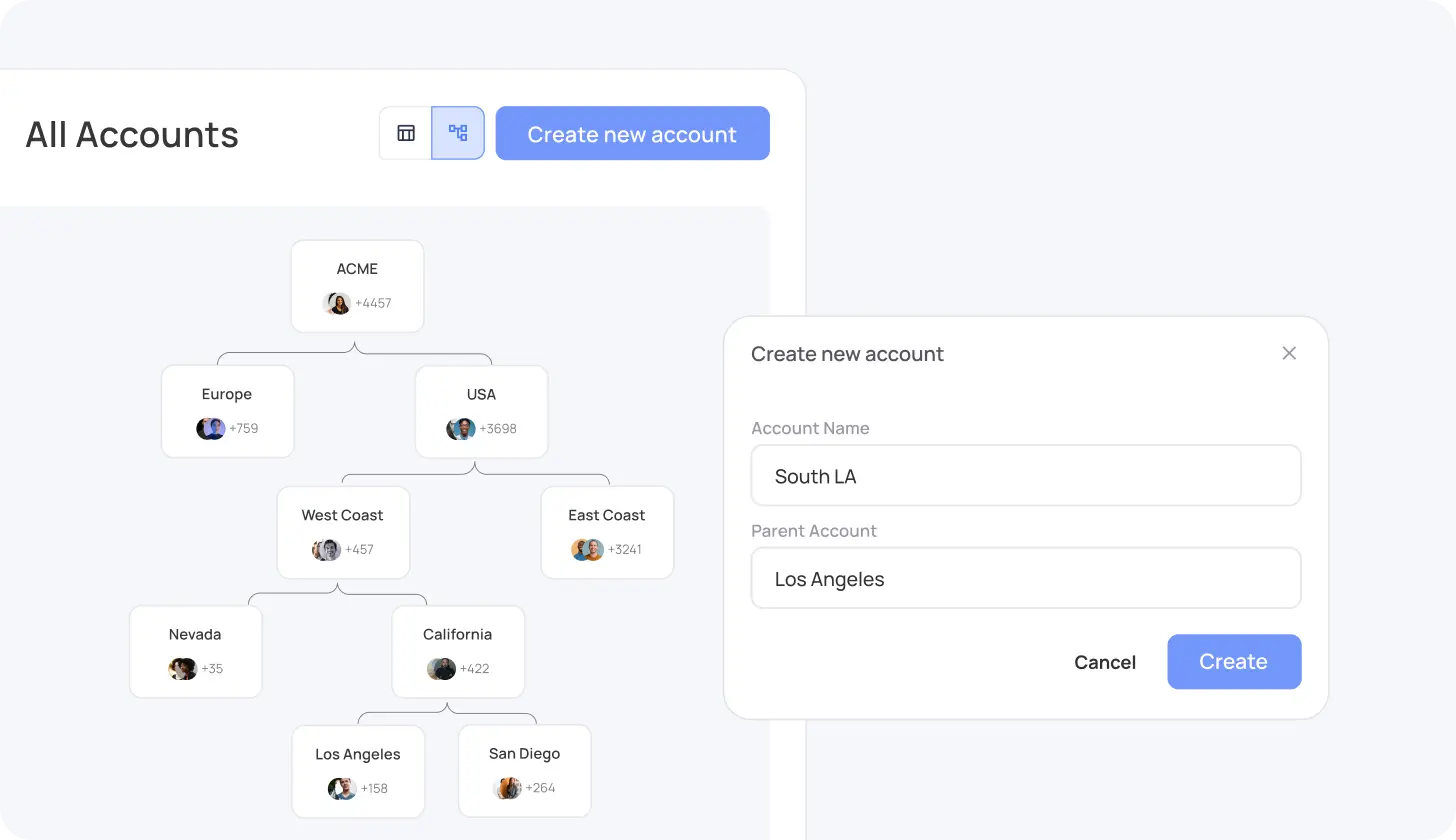The width and height of the screenshot is (1456, 840).
Task: Click the Europe member avatars
Action: point(211,429)
